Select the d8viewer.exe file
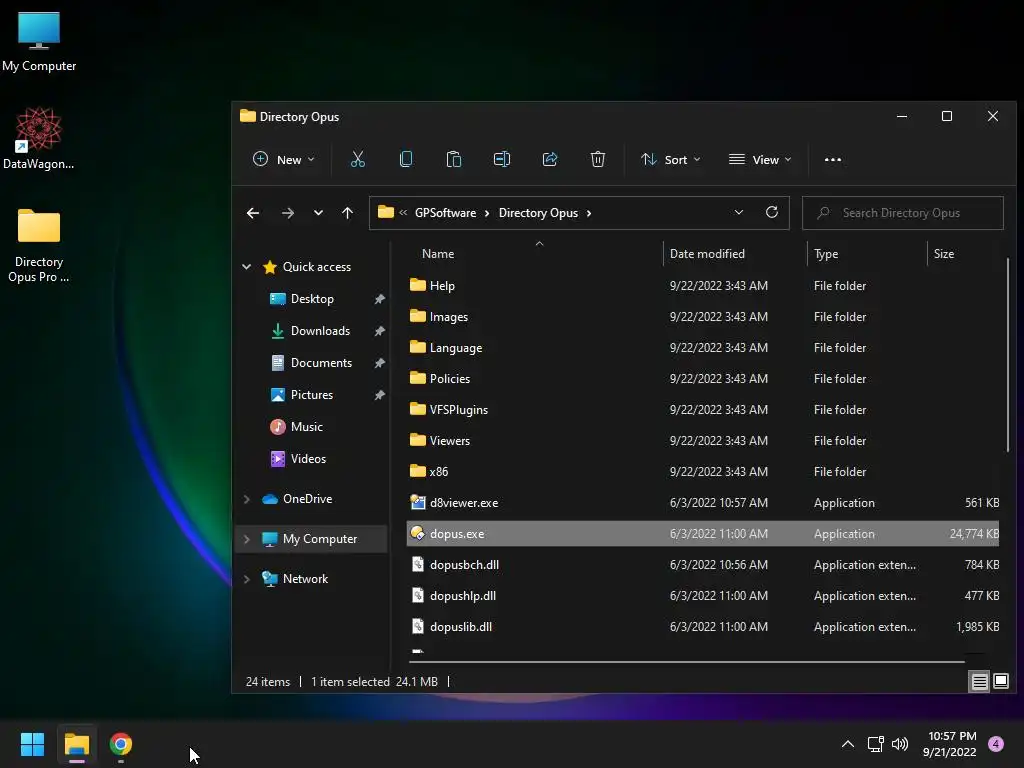The image size is (1024, 768). pyautogui.click(x=703, y=503)
